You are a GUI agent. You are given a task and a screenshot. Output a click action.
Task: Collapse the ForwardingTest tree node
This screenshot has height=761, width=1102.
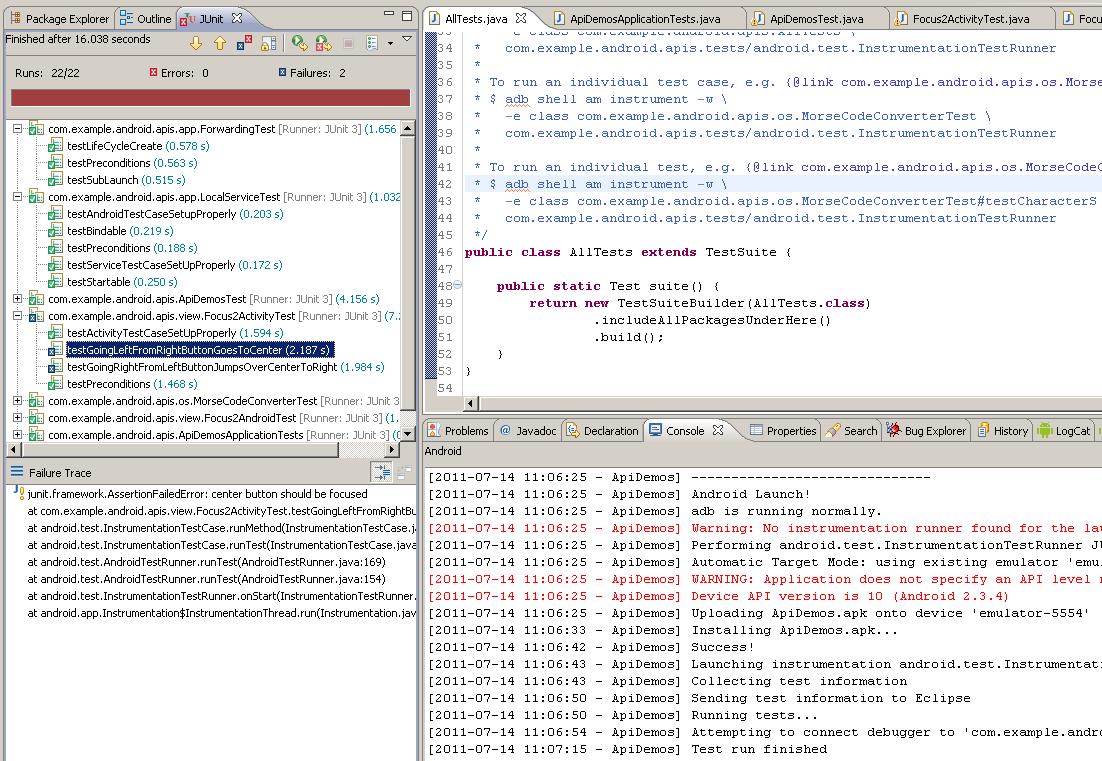click(17, 129)
